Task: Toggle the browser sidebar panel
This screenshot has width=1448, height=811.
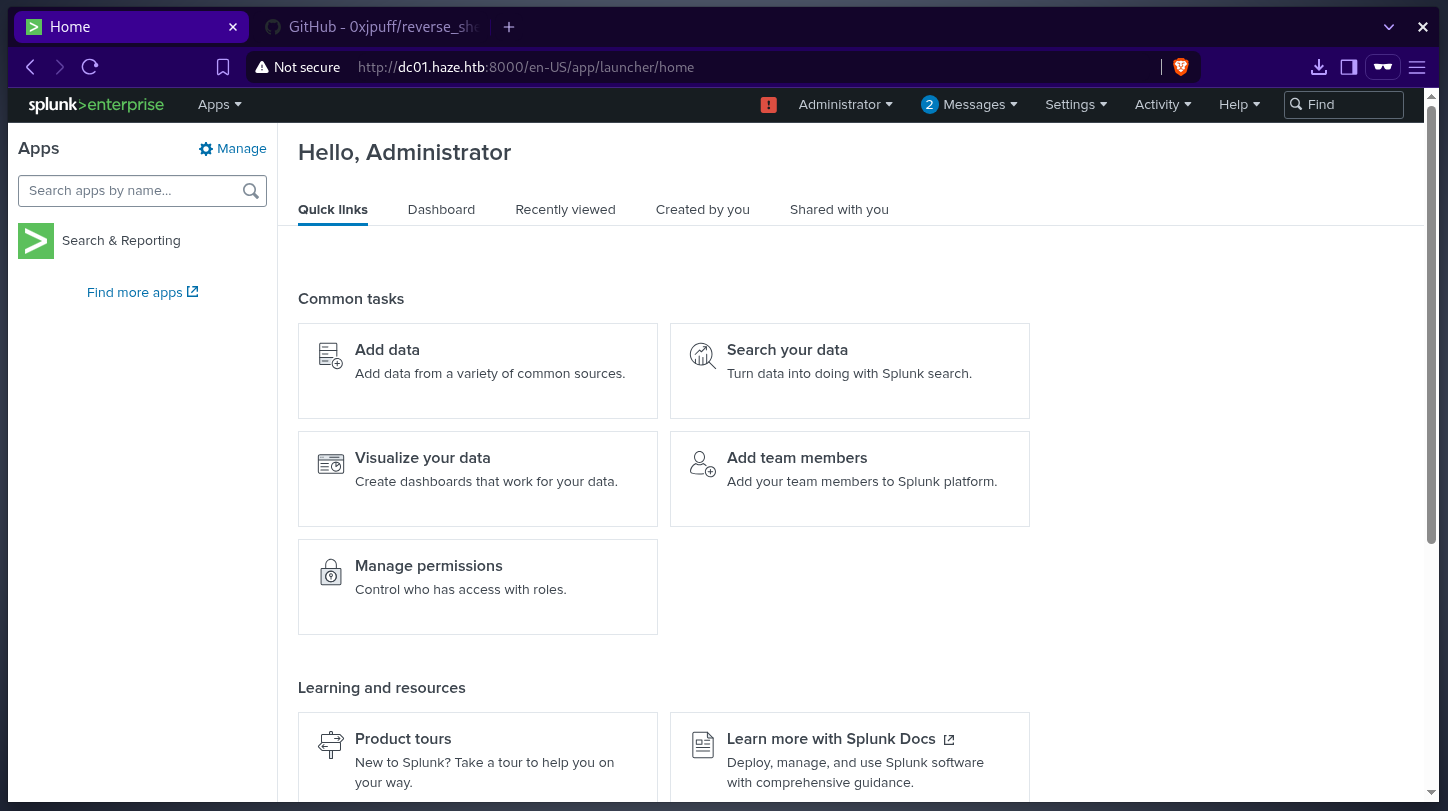Action: (x=1348, y=67)
